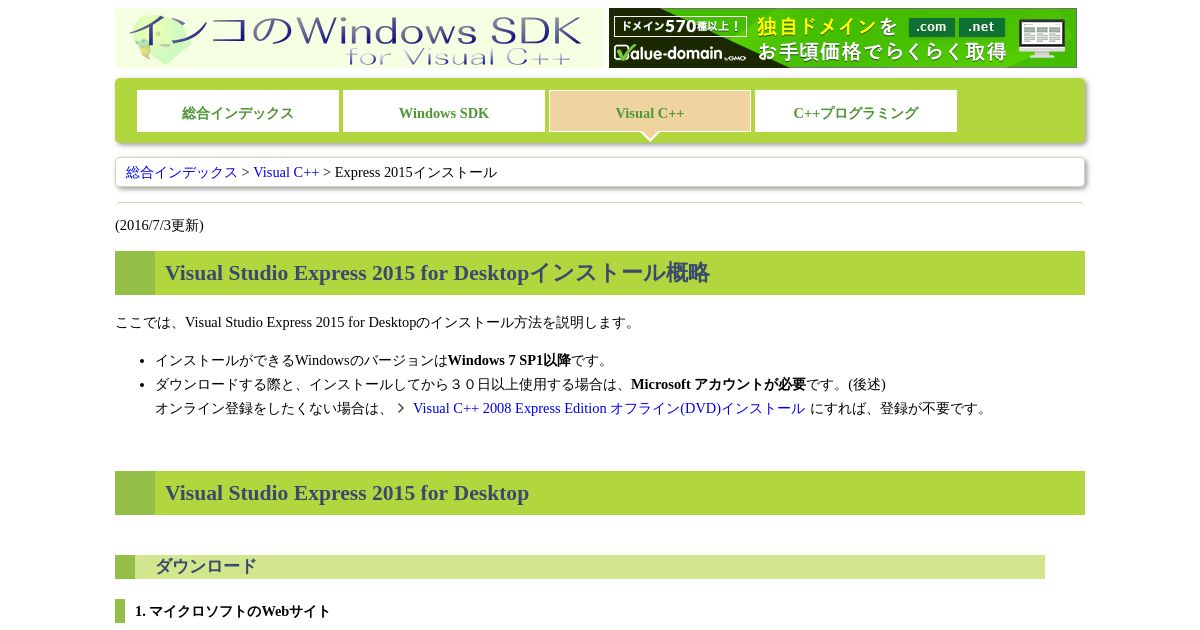Open the 総合インデックス navigation tab

(x=238, y=112)
